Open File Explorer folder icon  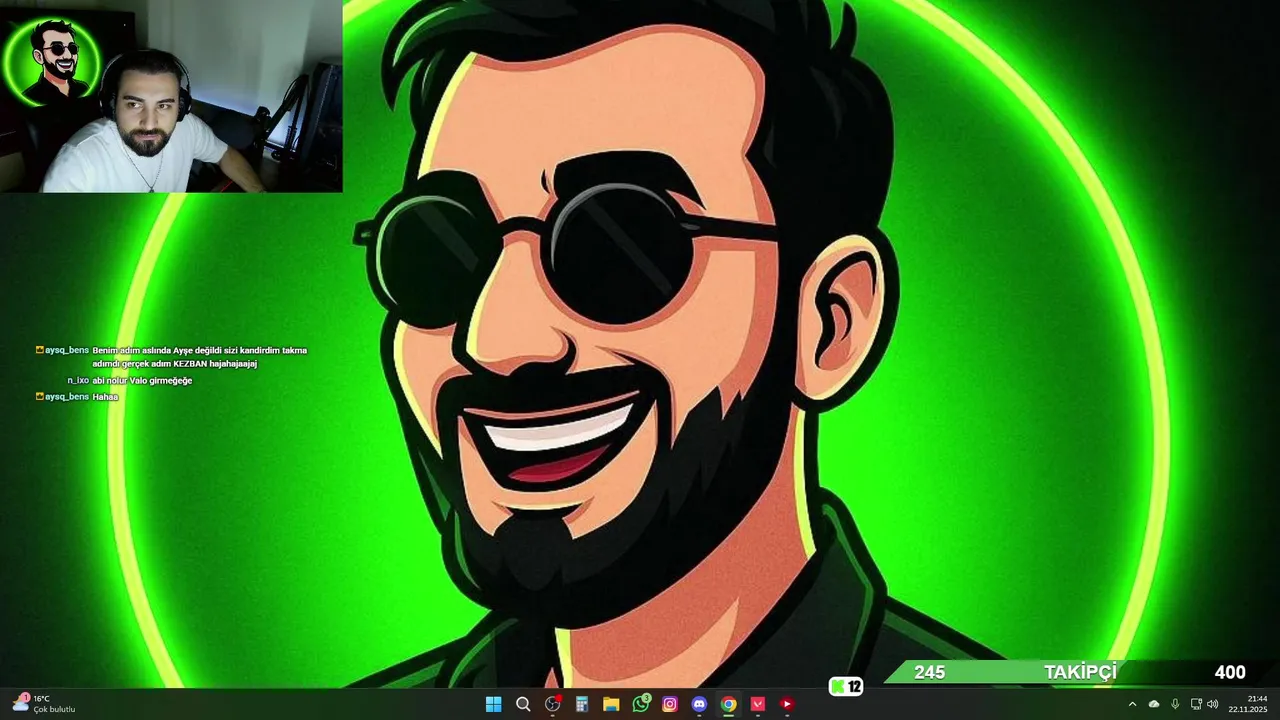[x=611, y=704]
